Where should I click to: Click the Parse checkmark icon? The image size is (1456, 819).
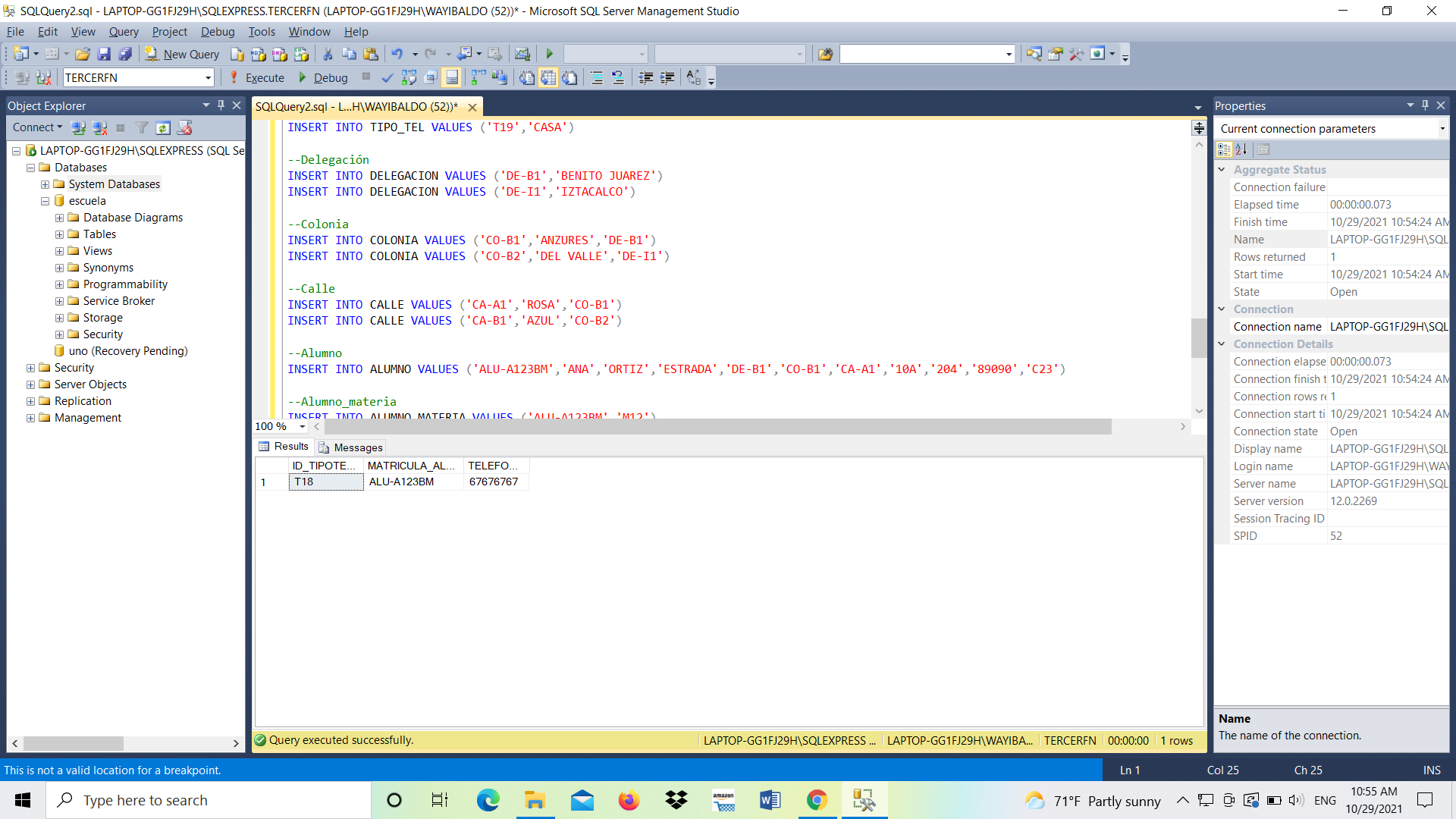(388, 77)
